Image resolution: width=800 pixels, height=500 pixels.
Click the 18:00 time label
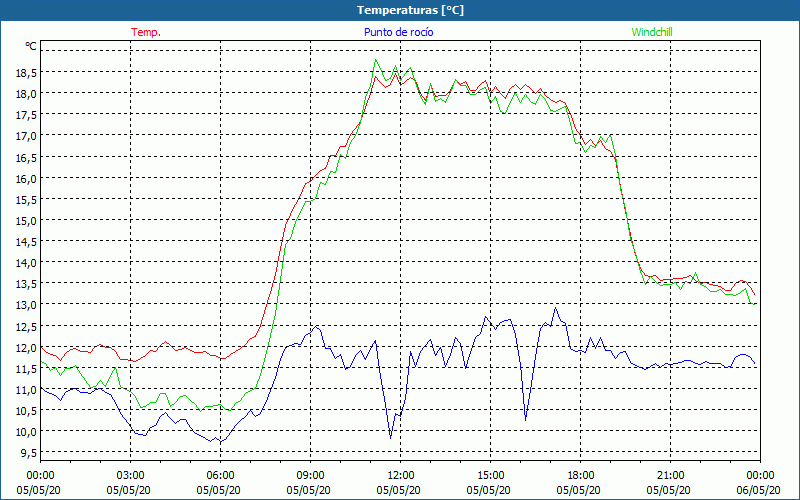(x=581, y=476)
